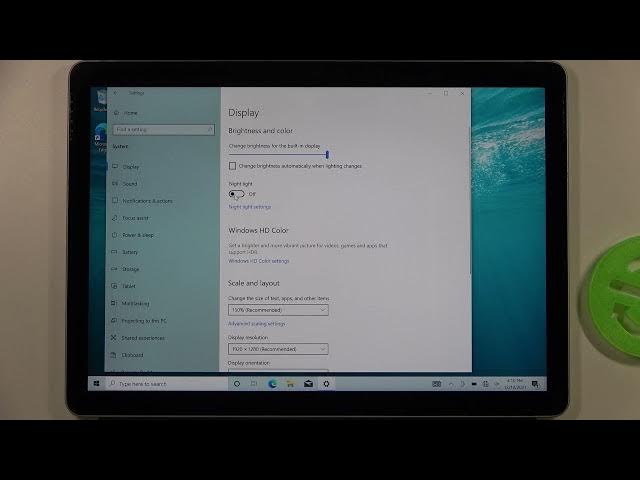Open the Battery settings page

coord(125,252)
